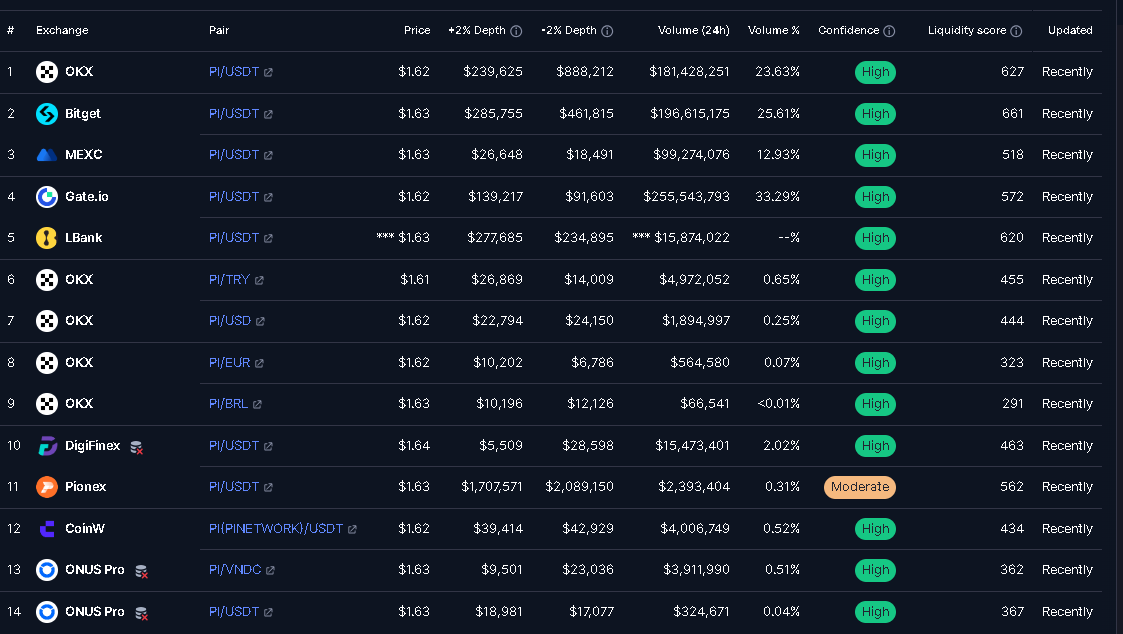Click the external link icon beside Bitget PI/USDT
1123x634 pixels.
[x=268, y=114]
